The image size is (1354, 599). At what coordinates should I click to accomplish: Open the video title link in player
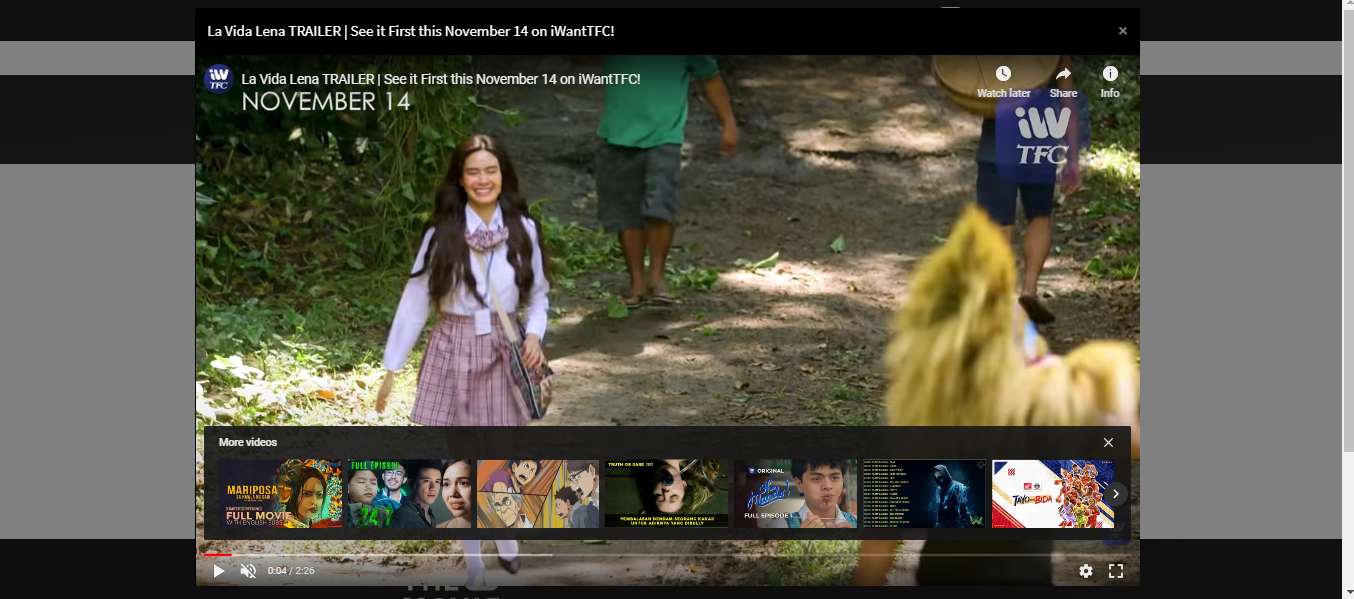click(441, 79)
